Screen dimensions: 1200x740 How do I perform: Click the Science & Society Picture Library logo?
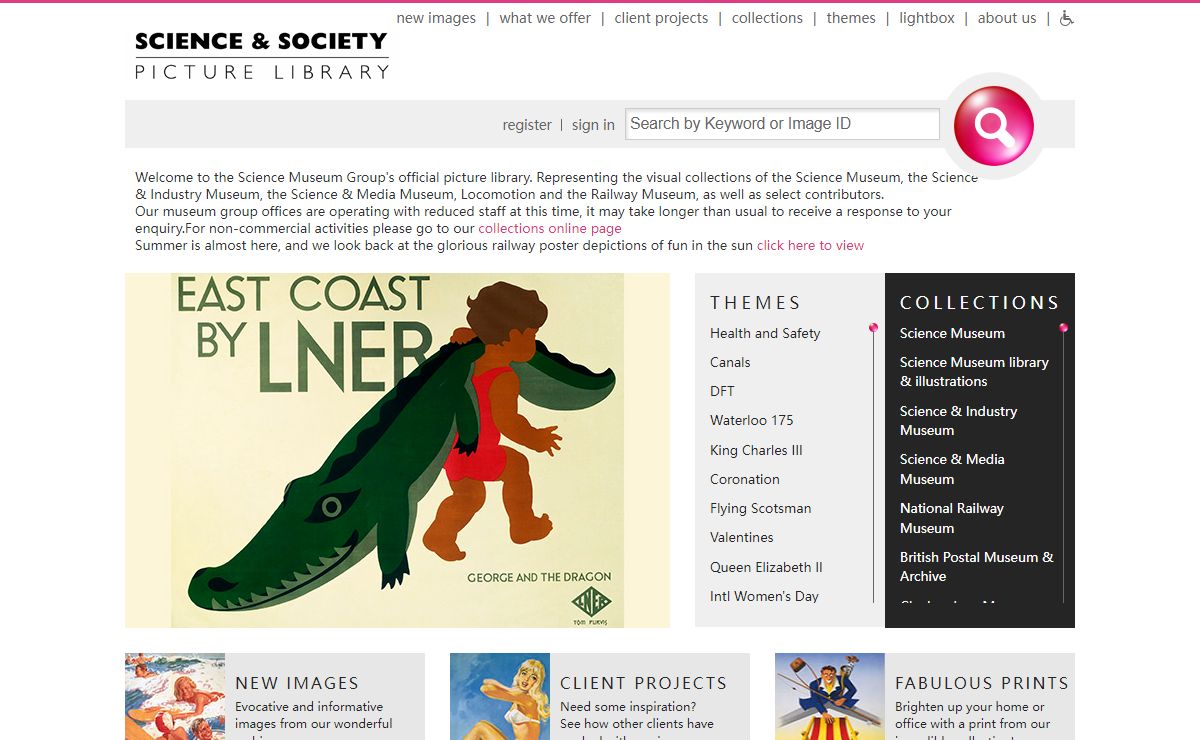tap(262, 56)
